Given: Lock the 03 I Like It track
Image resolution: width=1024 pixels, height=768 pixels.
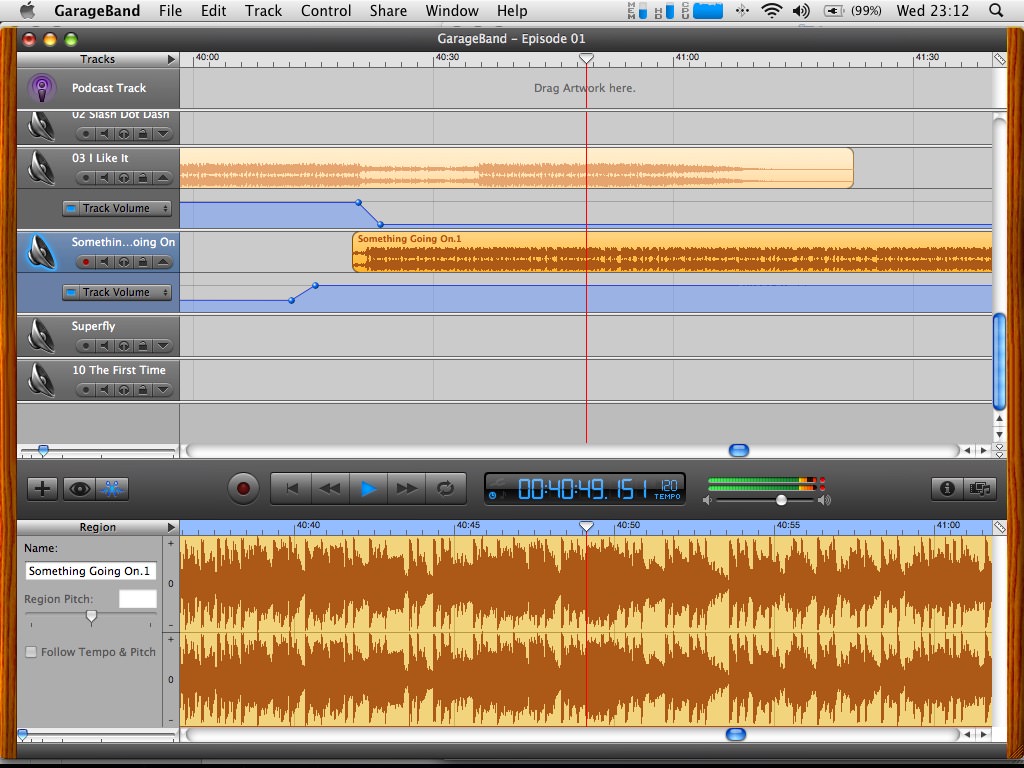Looking at the screenshot, I should pyautogui.click(x=143, y=178).
